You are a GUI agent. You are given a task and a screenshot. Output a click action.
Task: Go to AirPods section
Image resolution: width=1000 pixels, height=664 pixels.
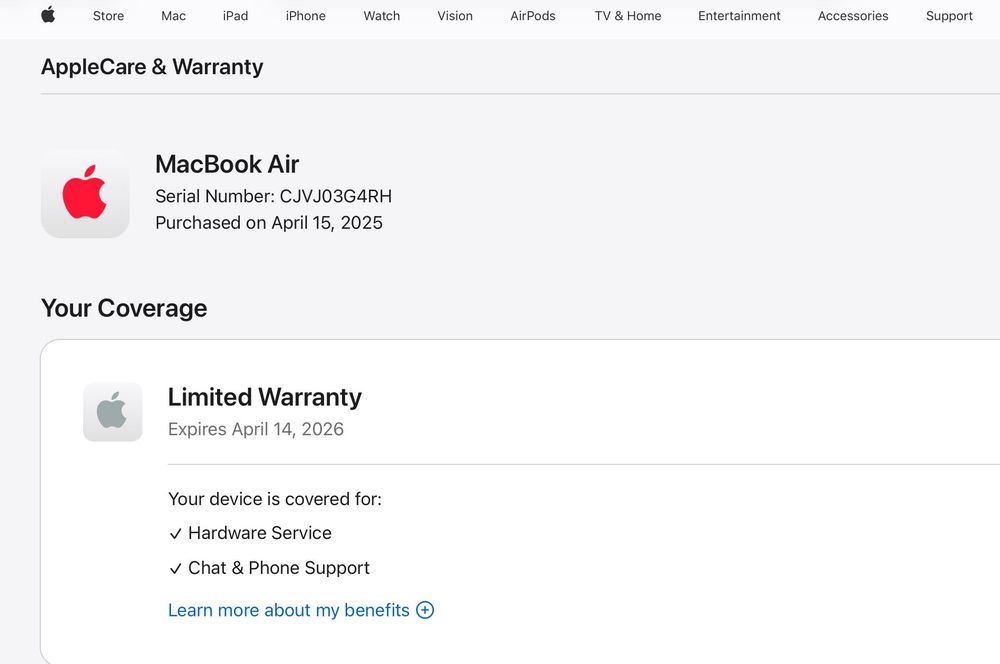(x=533, y=16)
